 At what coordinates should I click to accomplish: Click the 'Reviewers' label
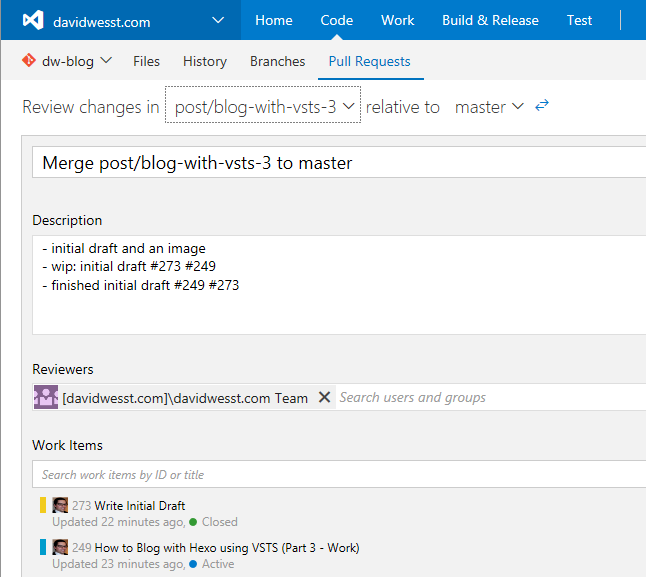(x=63, y=369)
